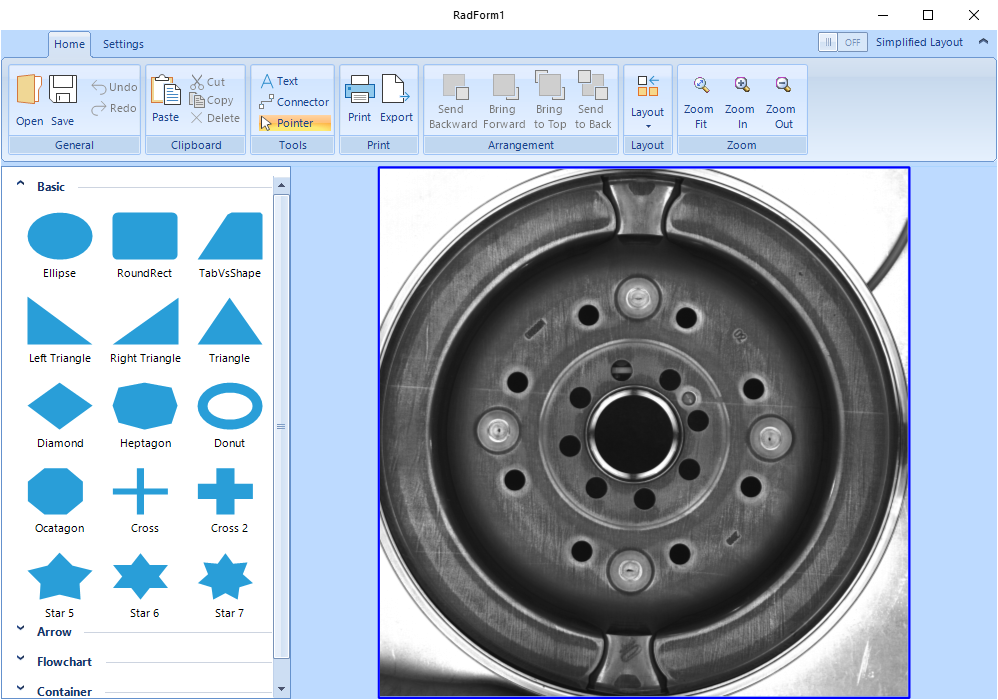Select the Text tool button
The image size is (998, 700).
[279, 81]
